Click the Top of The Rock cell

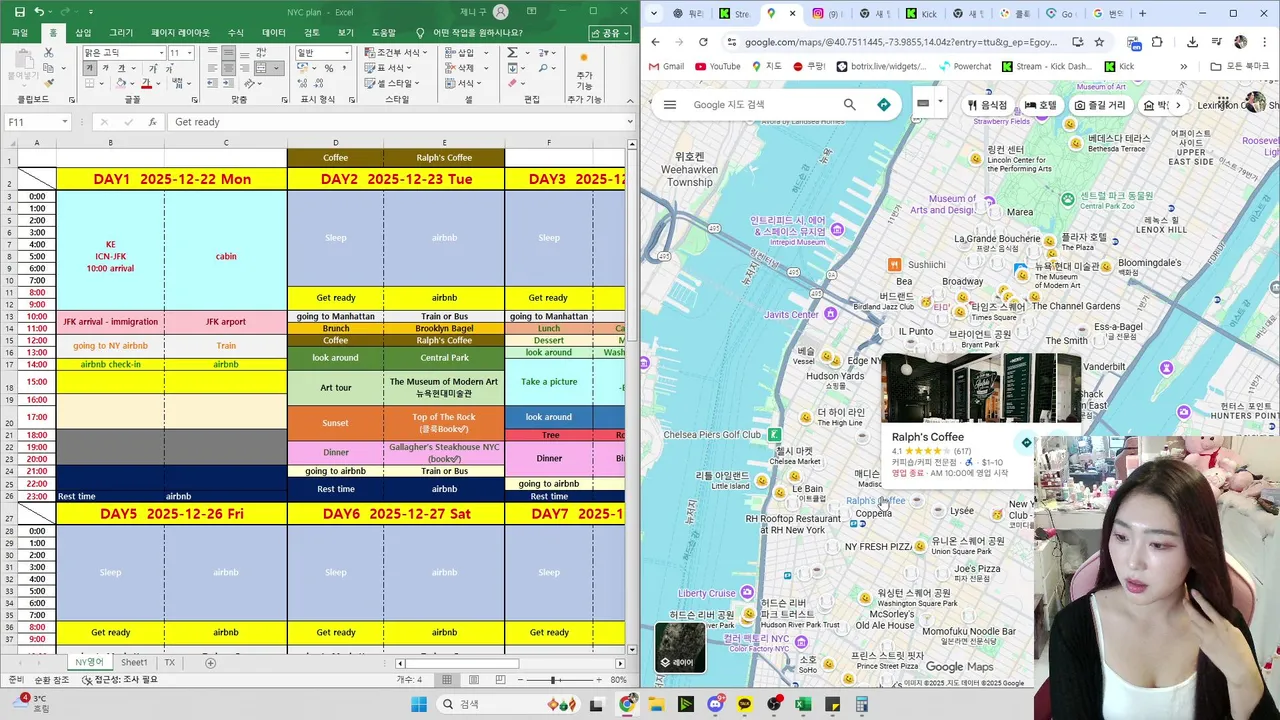click(444, 423)
